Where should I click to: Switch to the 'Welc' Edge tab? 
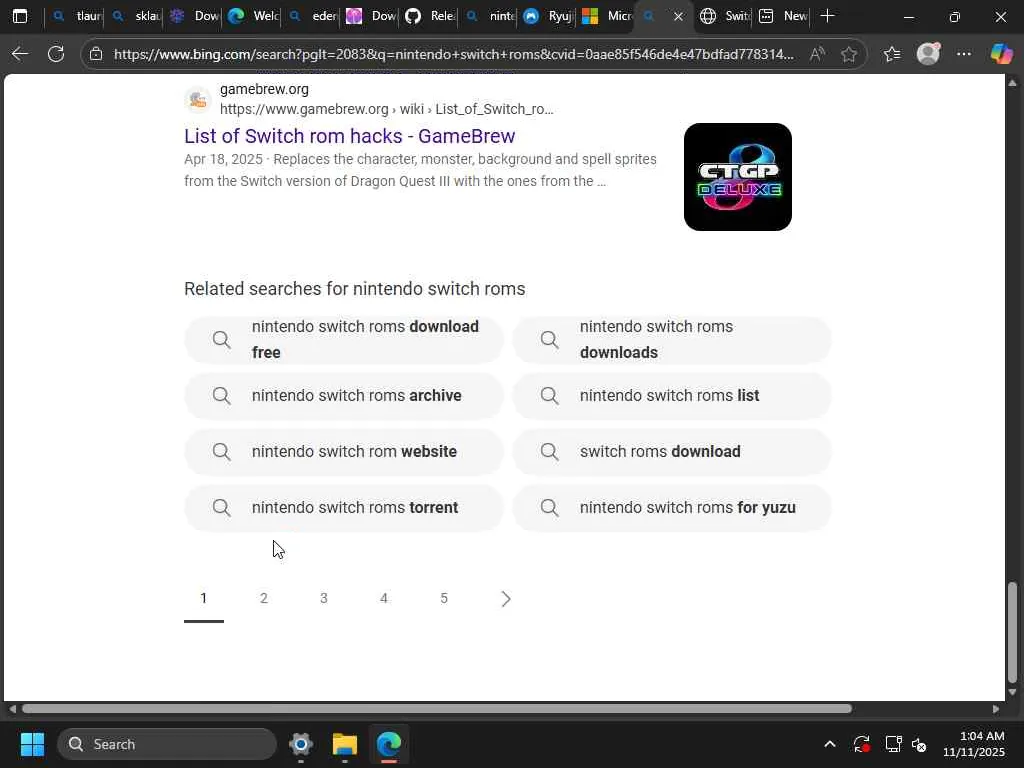pos(254,16)
